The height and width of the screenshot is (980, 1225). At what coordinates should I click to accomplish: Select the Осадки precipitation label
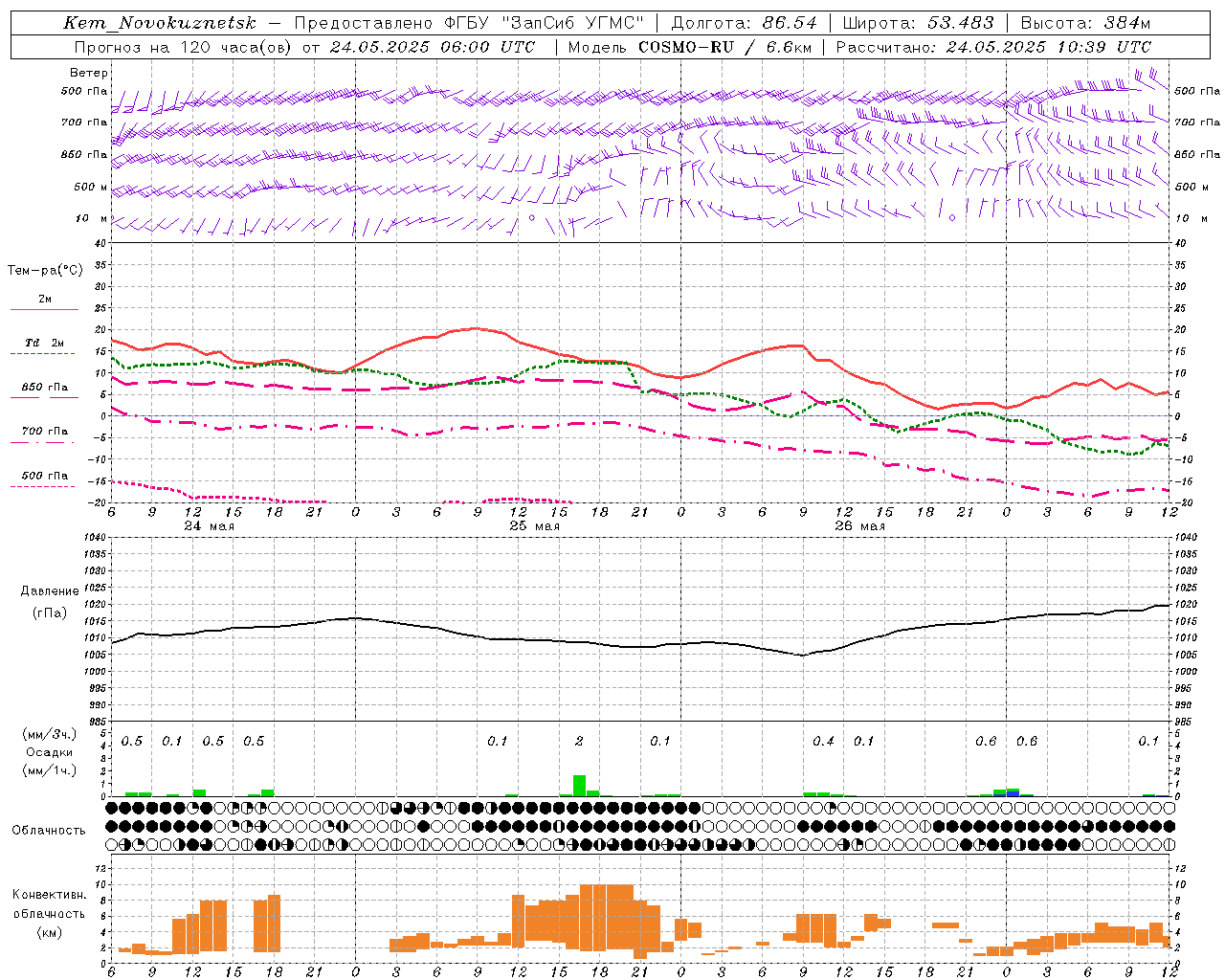point(50,752)
